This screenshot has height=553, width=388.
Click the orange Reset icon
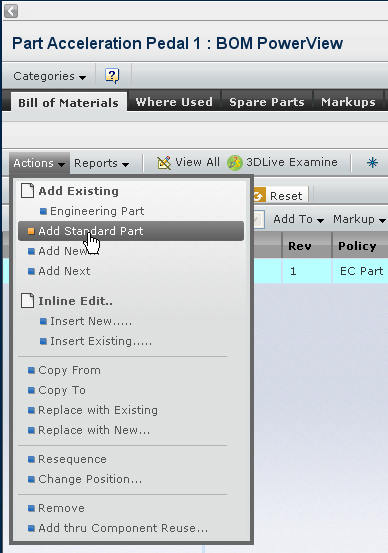(259, 195)
